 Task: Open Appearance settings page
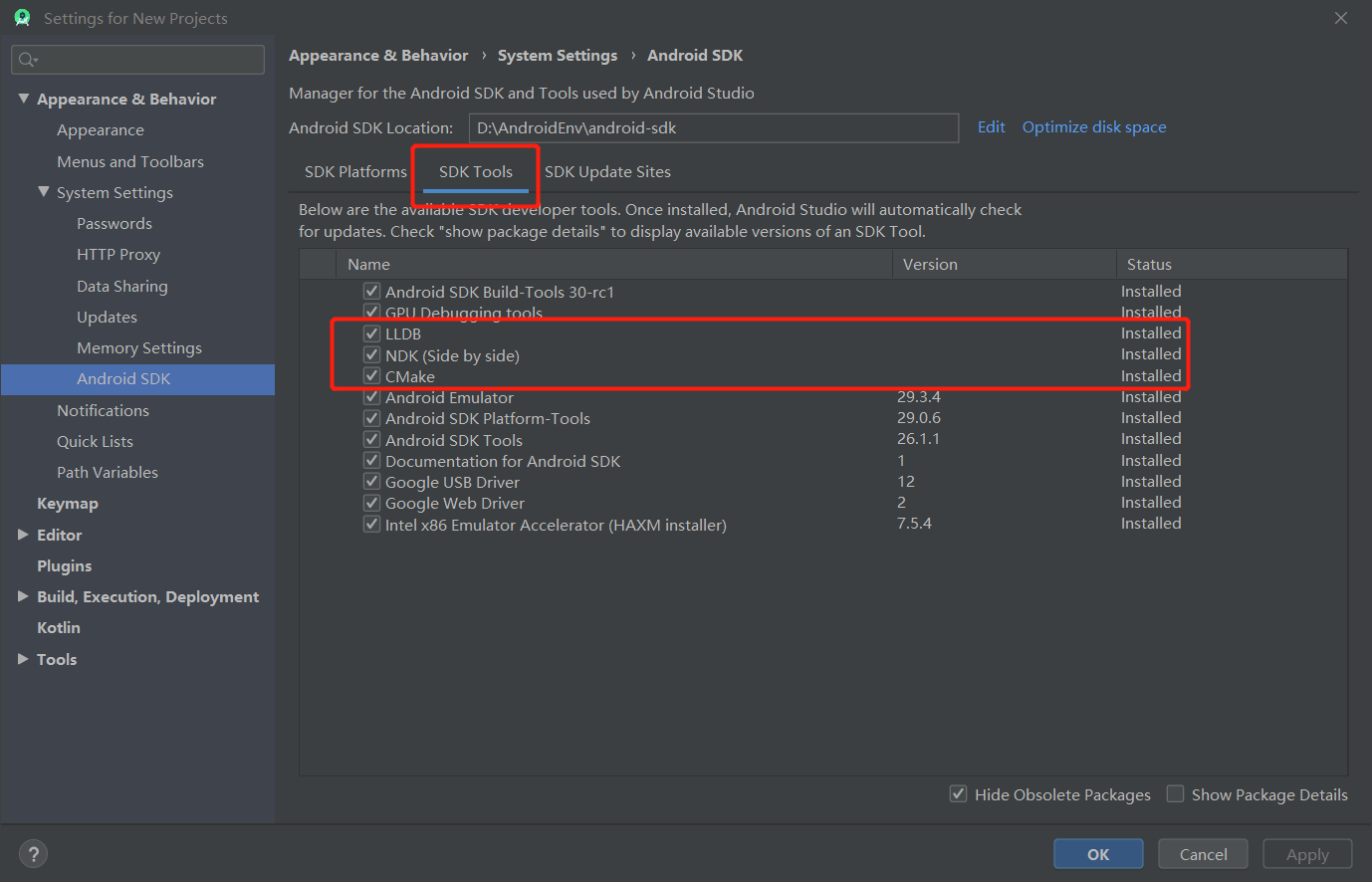101,130
